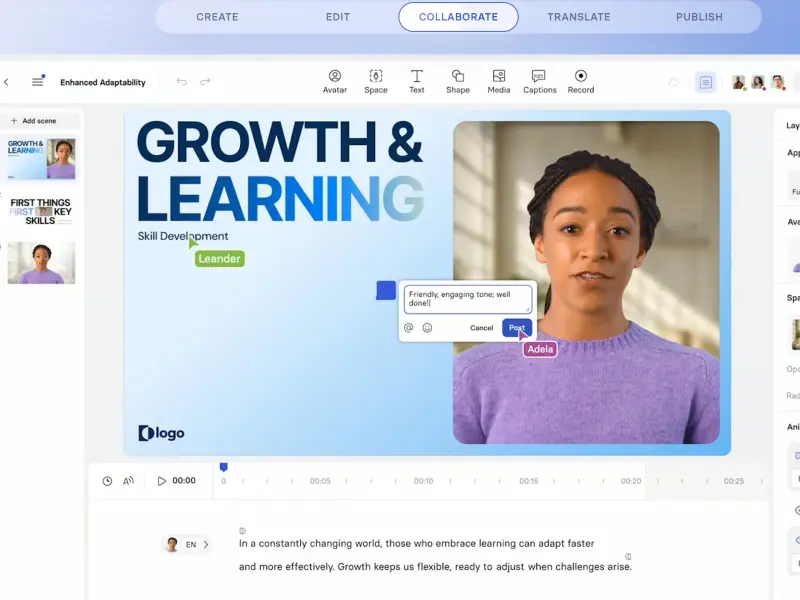Viewport: 800px width, 600px height.
Task: Click the first script line text
Action: (x=416, y=543)
